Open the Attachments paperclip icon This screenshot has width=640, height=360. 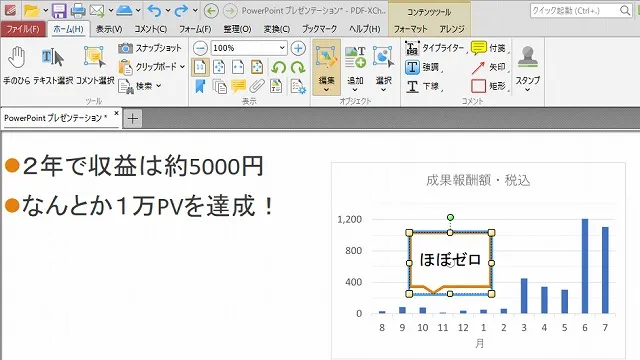(257, 86)
